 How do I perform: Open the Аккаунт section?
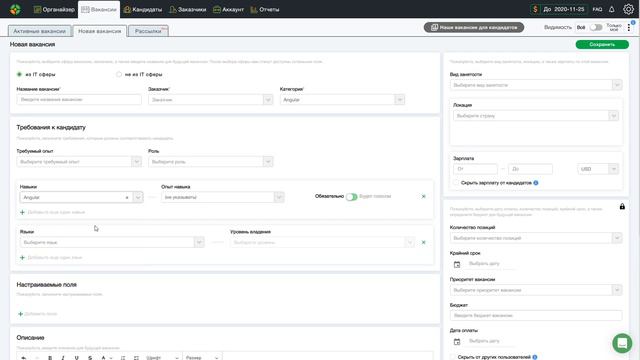pyautogui.click(x=229, y=9)
